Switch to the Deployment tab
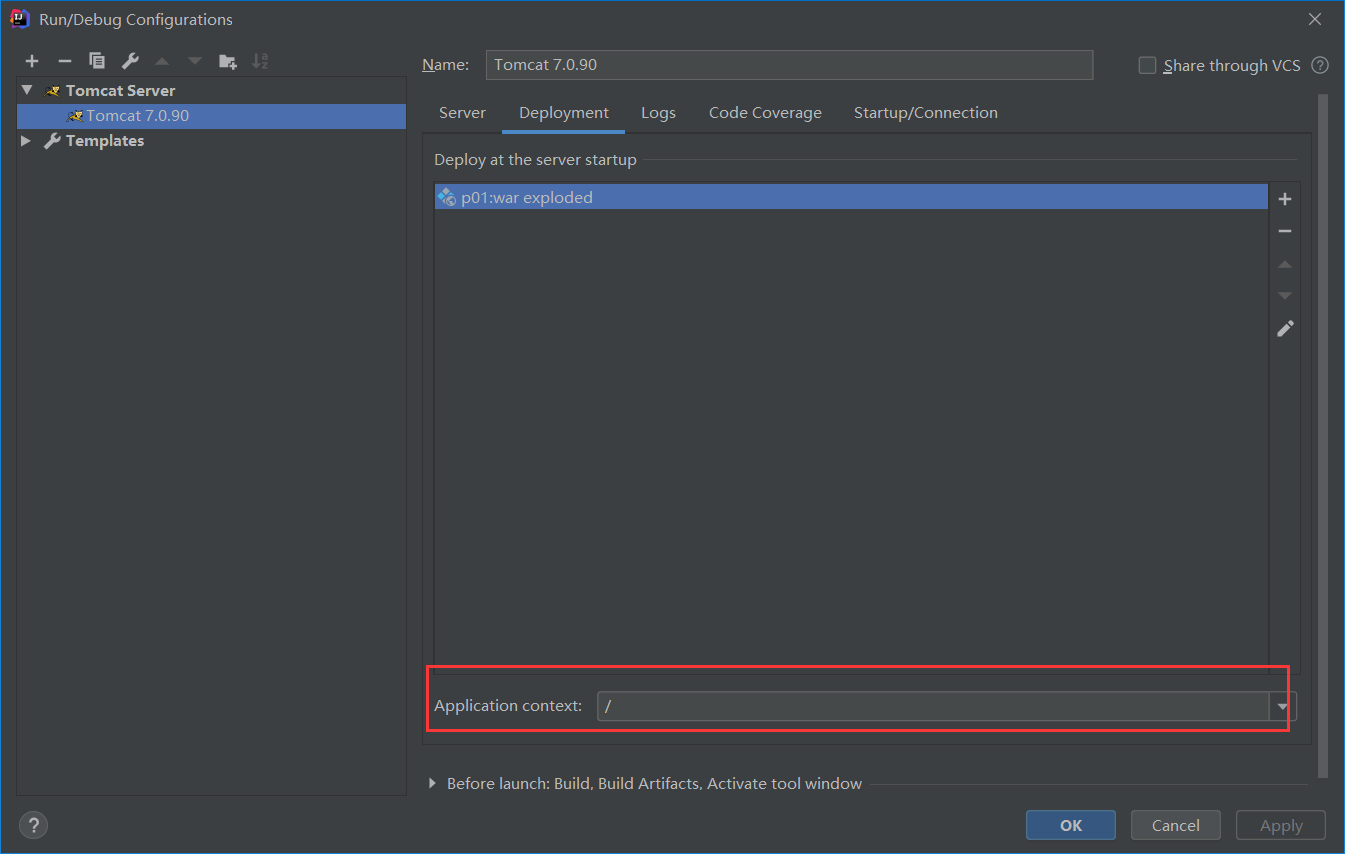This screenshot has height=854, width=1345. pyautogui.click(x=564, y=113)
